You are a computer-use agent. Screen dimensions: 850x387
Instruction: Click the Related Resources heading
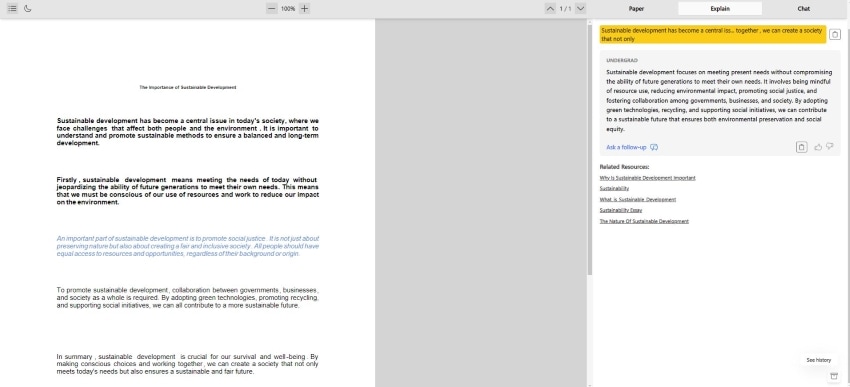click(x=624, y=167)
